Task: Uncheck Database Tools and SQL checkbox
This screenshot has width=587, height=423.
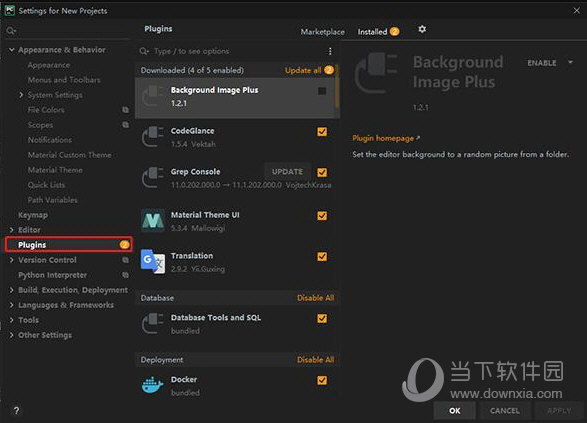Action: [x=322, y=318]
